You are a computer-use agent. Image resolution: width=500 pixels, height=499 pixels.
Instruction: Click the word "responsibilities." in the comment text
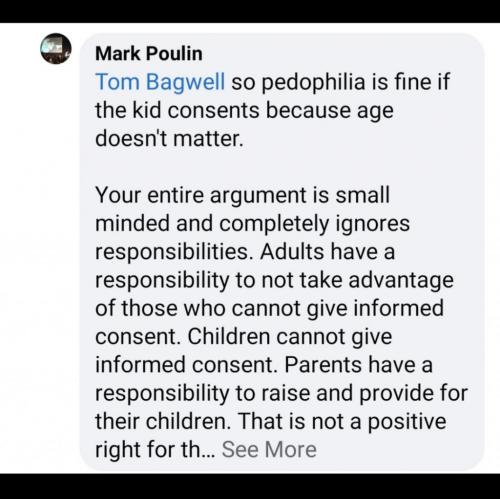coord(172,252)
